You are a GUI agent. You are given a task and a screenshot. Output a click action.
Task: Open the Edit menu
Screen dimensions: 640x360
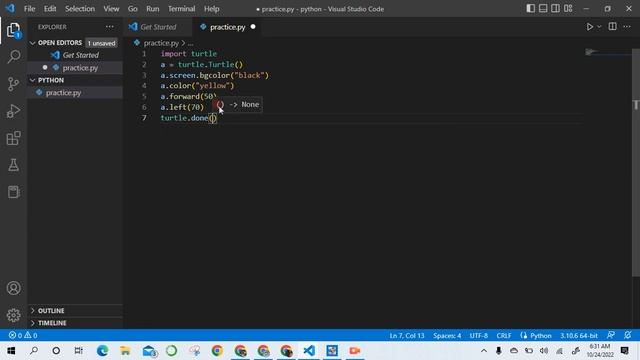coord(50,9)
